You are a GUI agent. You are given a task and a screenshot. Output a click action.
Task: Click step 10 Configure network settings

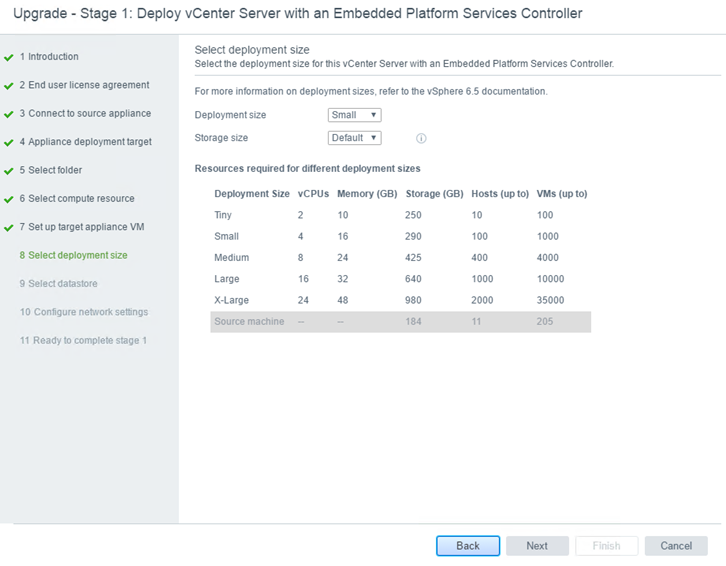(x=84, y=312)
